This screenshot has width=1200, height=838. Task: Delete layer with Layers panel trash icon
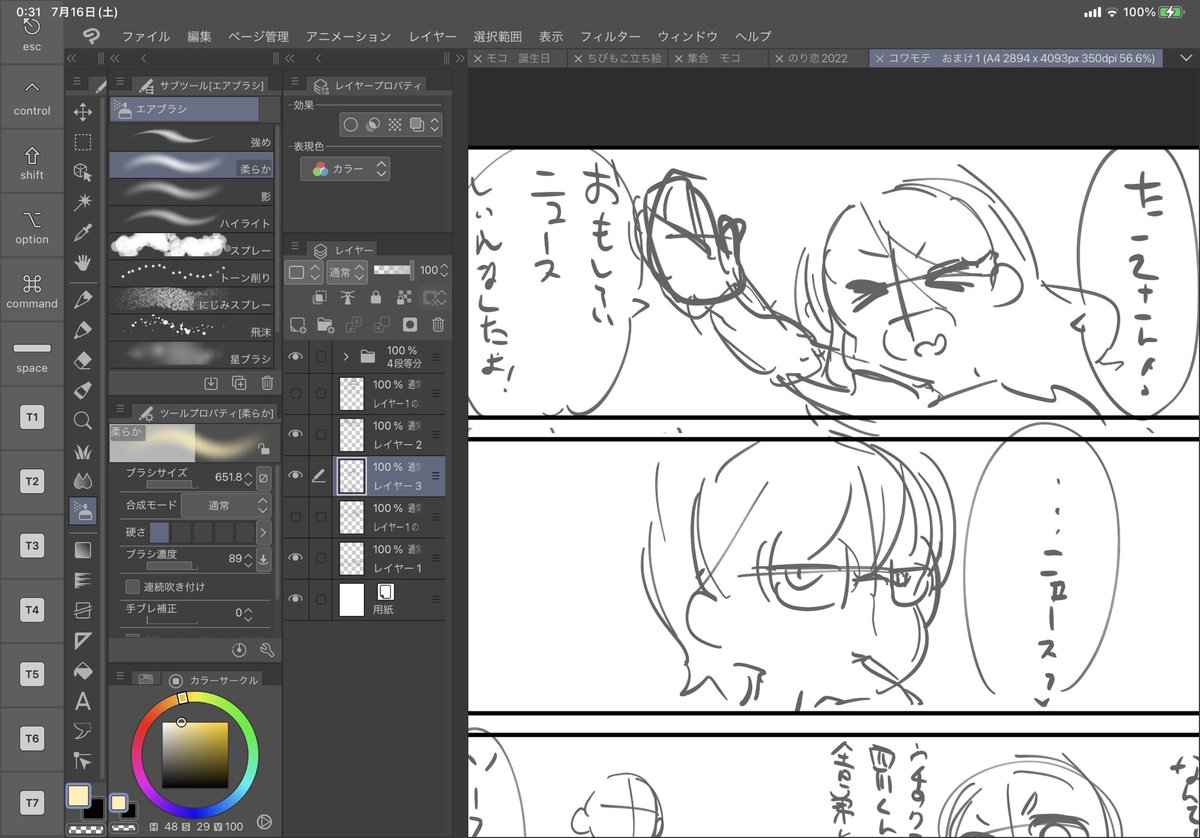pyautogui.click(x=437, y=324)
